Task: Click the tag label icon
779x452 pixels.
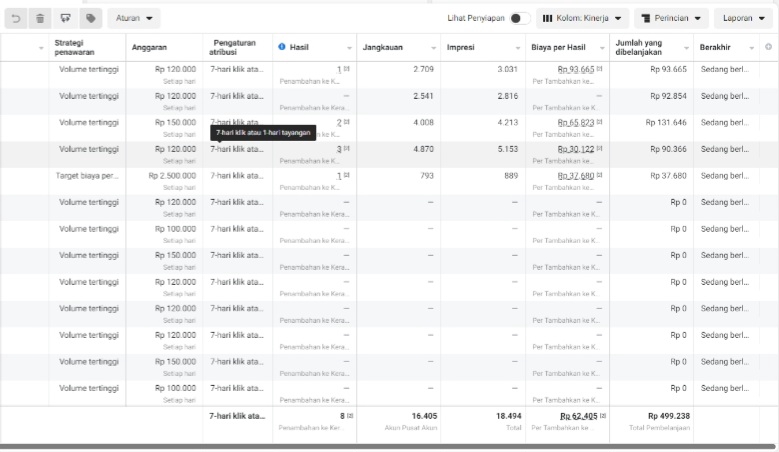Action: (x=90, y=18)
